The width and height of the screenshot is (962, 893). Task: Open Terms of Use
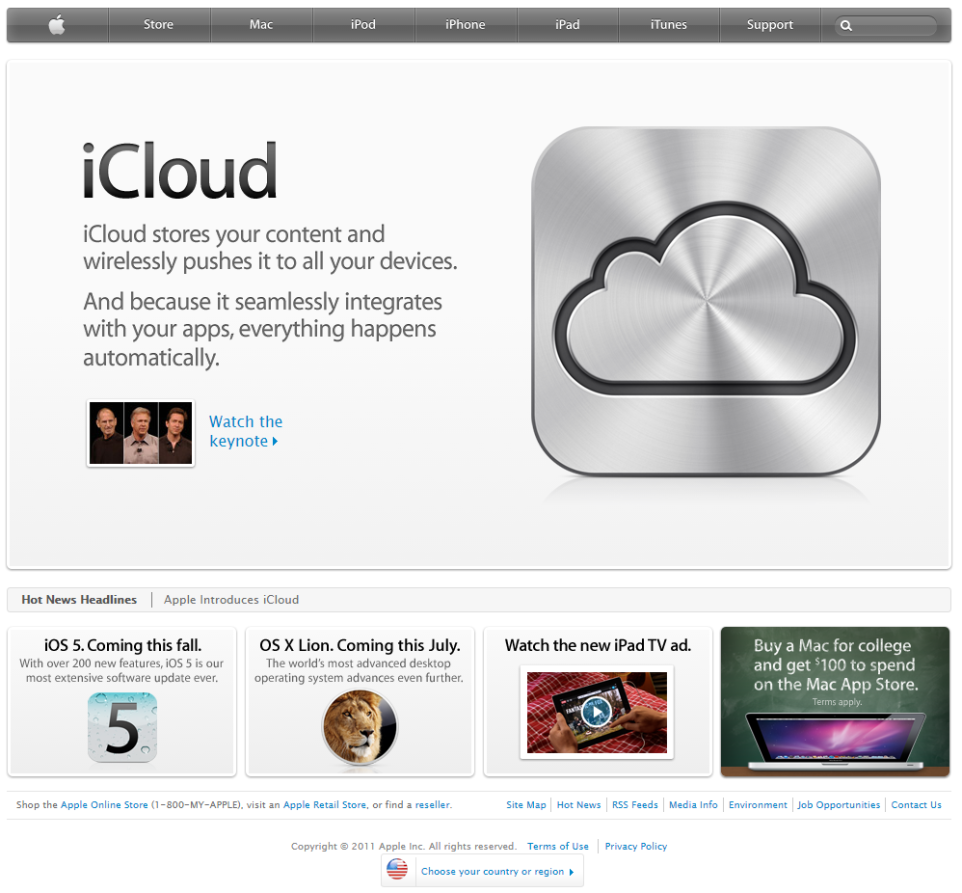click(558, 846)
